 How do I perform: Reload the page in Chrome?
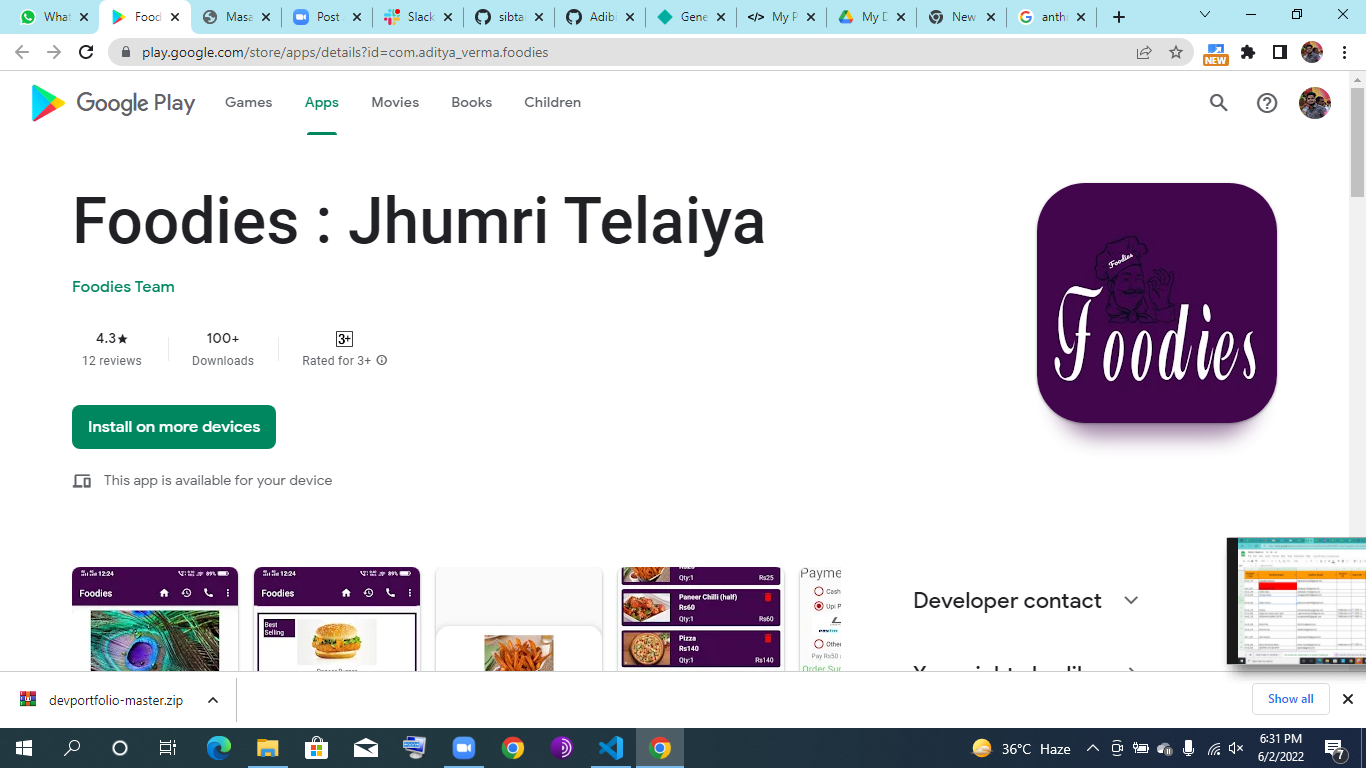point(86,52)
